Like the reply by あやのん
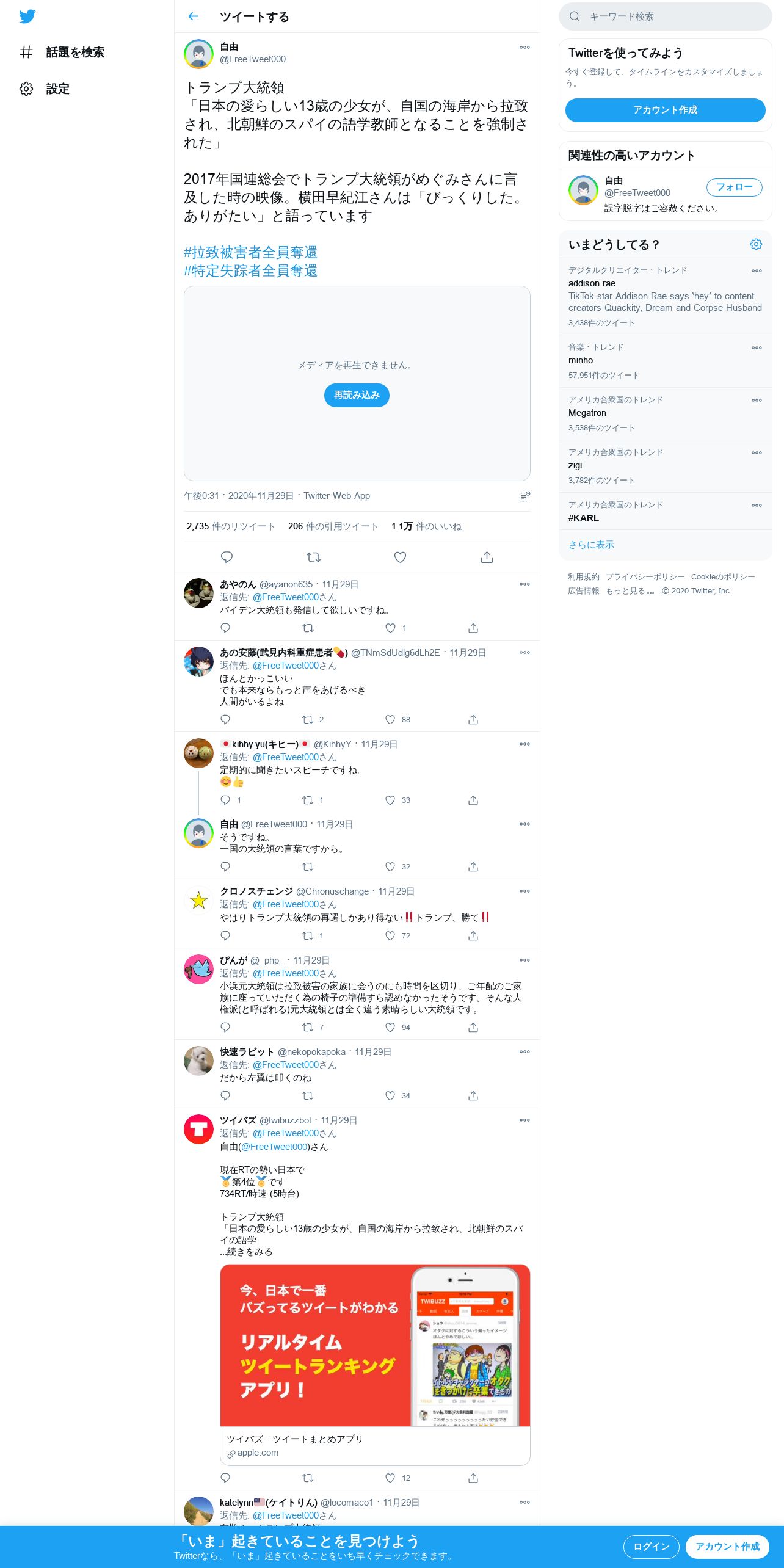Image resolution: width=784 pixels, height=1568 pixels. click(x=390, y=628)
